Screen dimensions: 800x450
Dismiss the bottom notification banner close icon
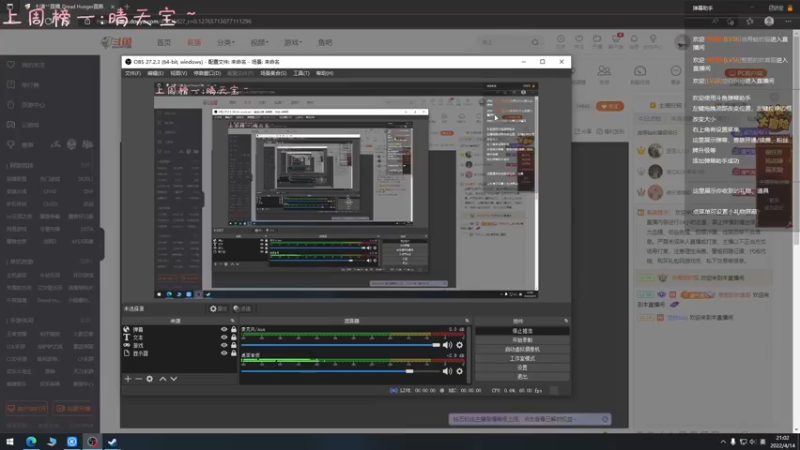605,419
